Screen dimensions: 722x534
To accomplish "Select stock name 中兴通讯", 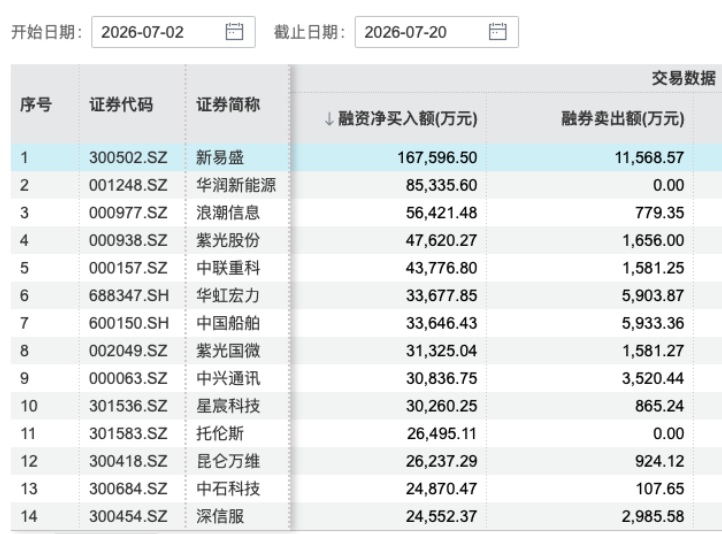I will click(228, 378).
